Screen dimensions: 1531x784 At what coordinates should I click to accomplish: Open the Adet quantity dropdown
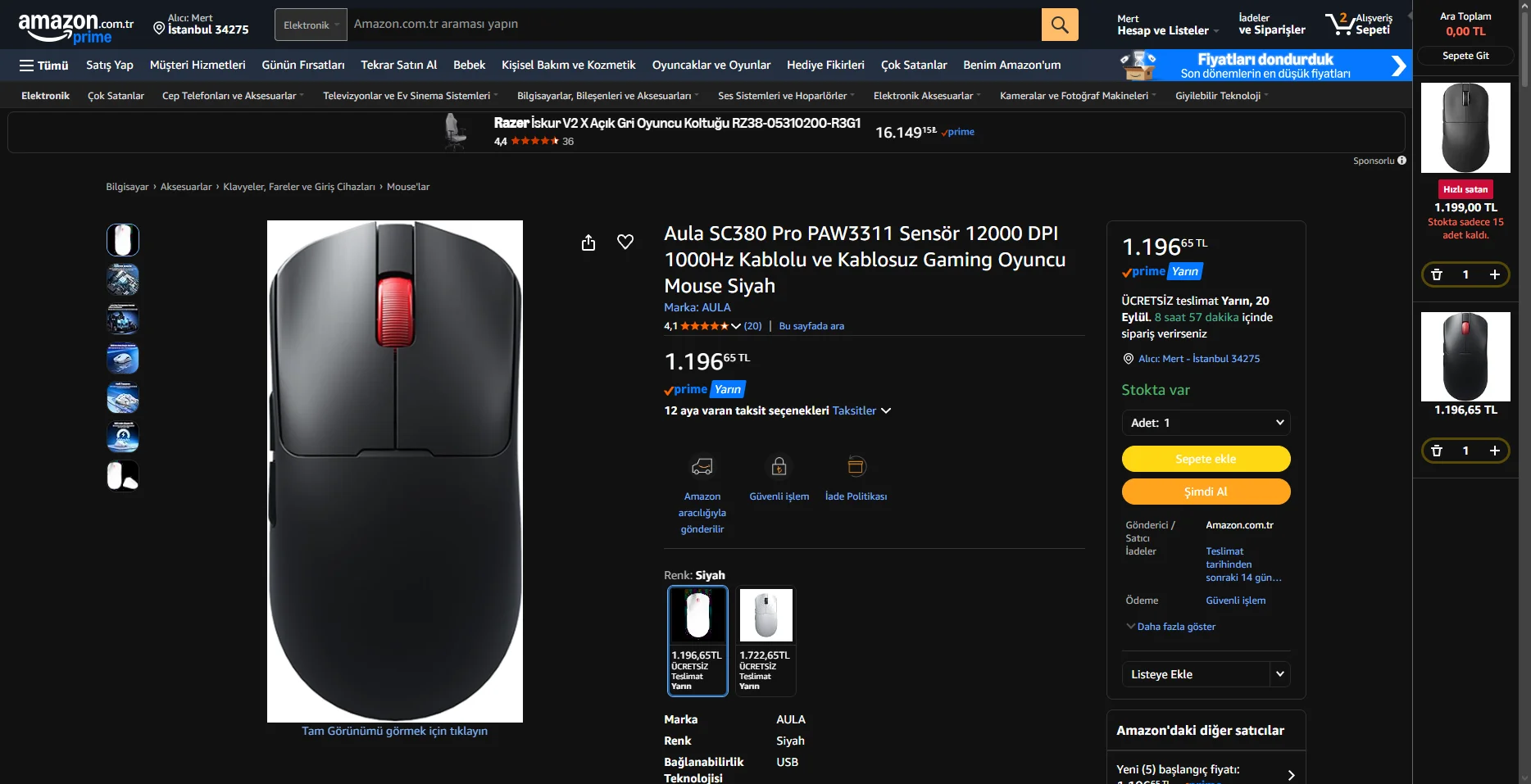[1206, 423]
